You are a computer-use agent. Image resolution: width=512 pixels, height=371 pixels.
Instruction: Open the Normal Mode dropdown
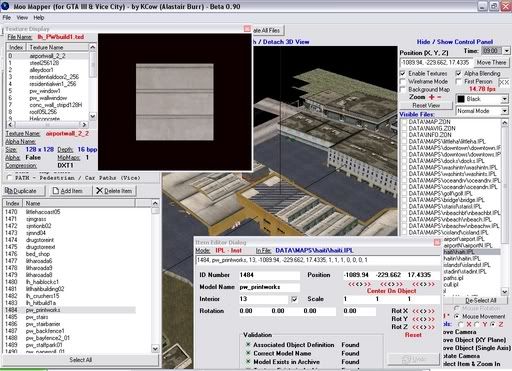point(505,111)
